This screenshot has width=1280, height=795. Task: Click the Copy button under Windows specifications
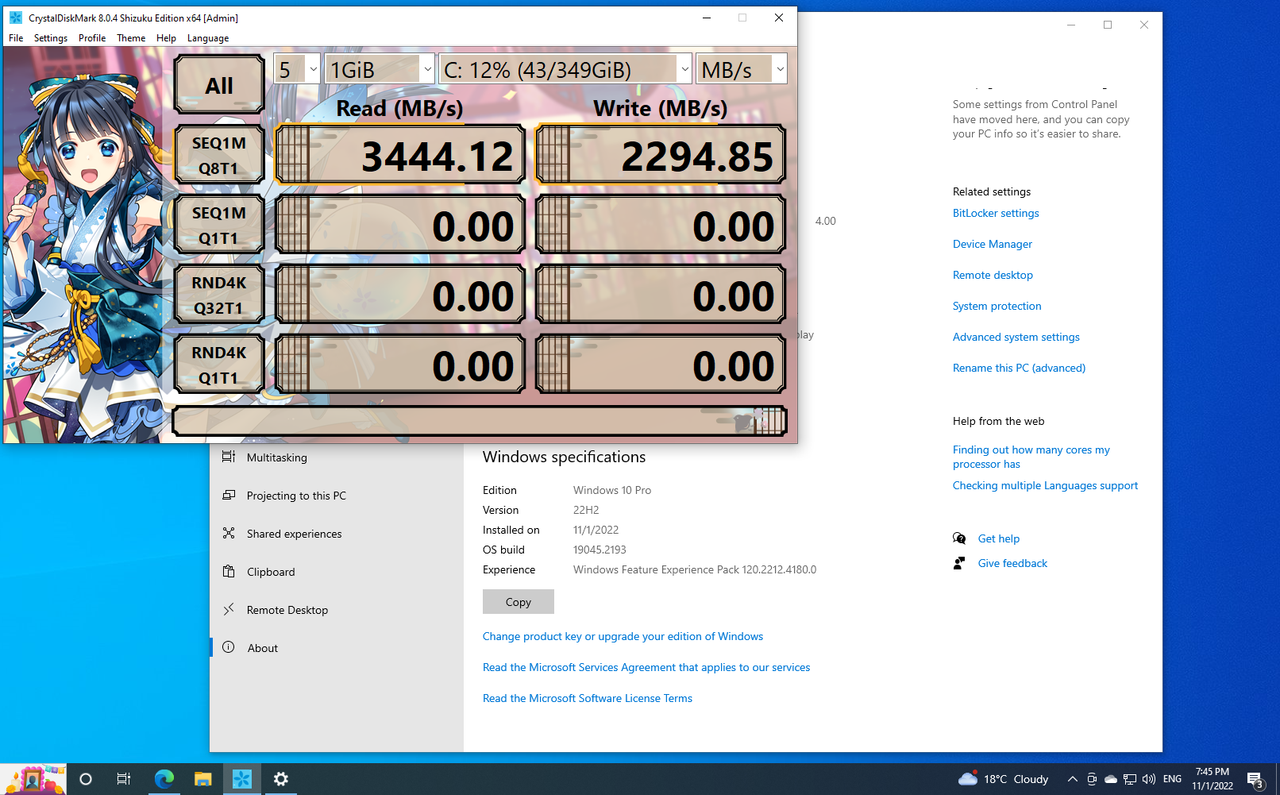(518, 602)
